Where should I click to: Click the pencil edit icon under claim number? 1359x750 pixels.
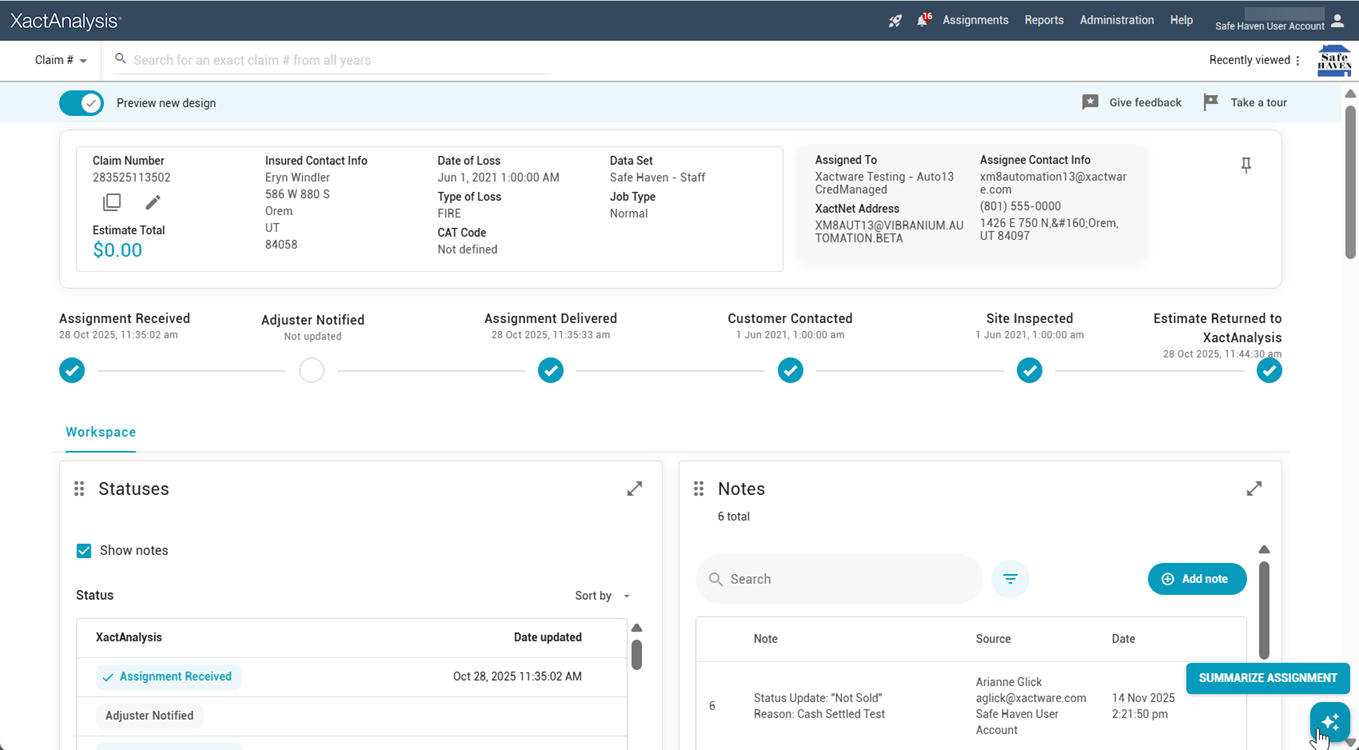153,203
